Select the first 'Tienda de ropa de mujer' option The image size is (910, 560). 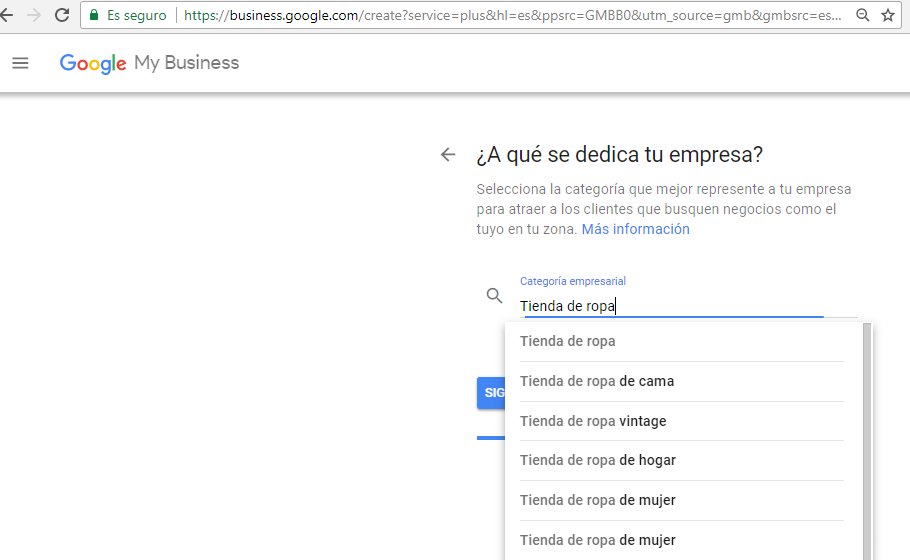(x=597, y=500)
